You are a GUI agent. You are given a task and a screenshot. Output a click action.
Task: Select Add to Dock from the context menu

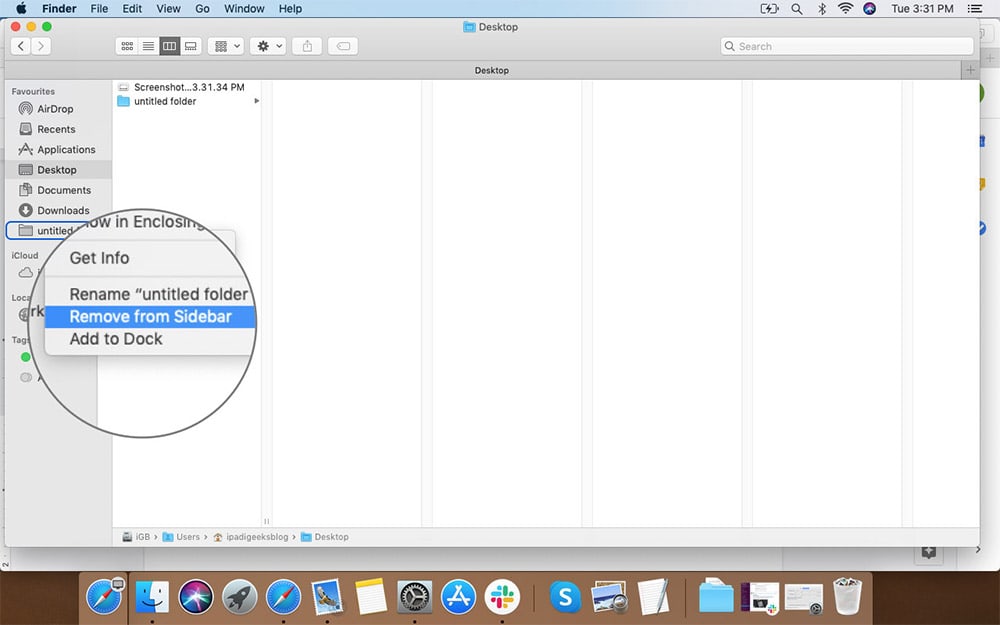tap(115, 339)
